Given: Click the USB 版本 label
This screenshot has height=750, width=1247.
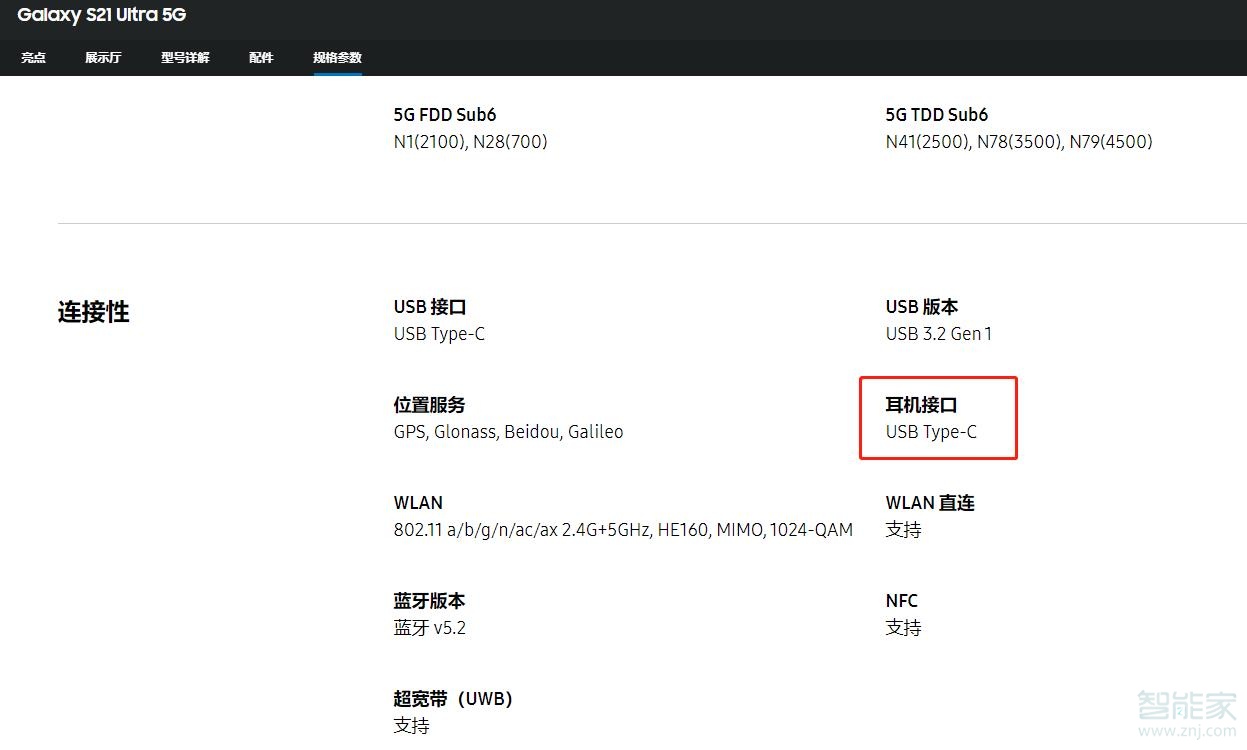Looking at the screenshot, I should pos(922,307).
